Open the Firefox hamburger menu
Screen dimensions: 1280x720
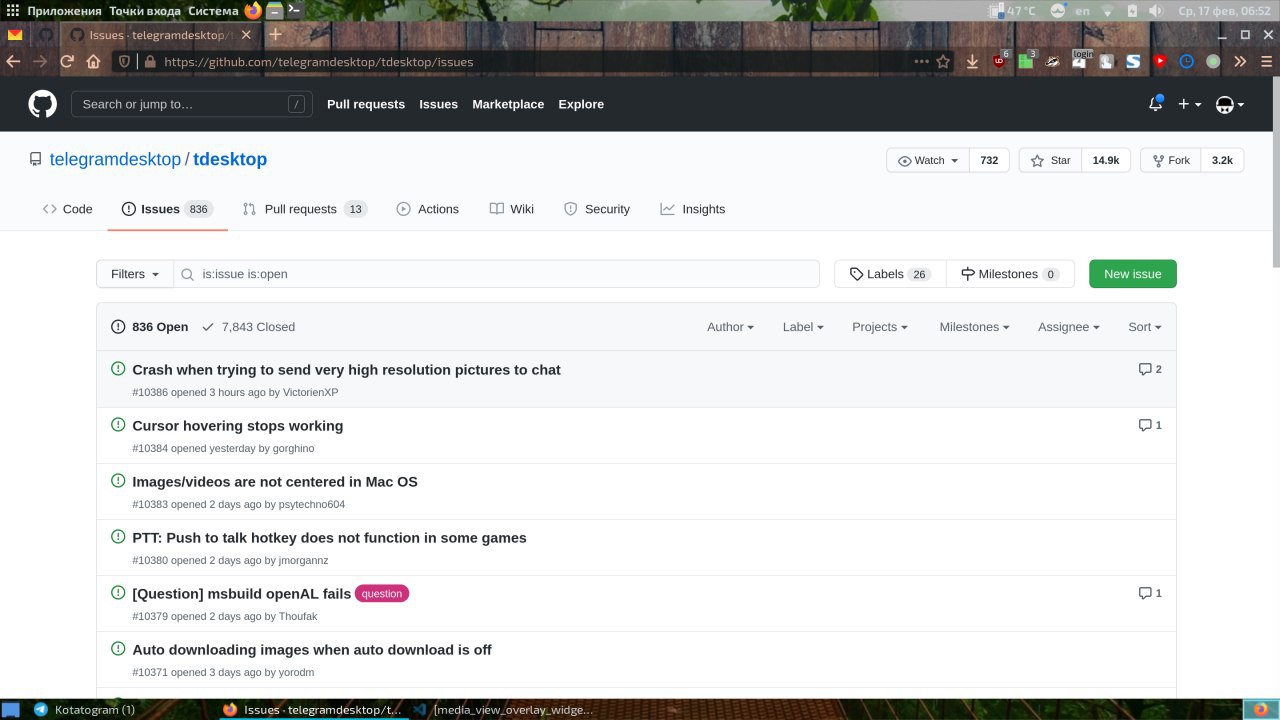(x=1265, y=61)
